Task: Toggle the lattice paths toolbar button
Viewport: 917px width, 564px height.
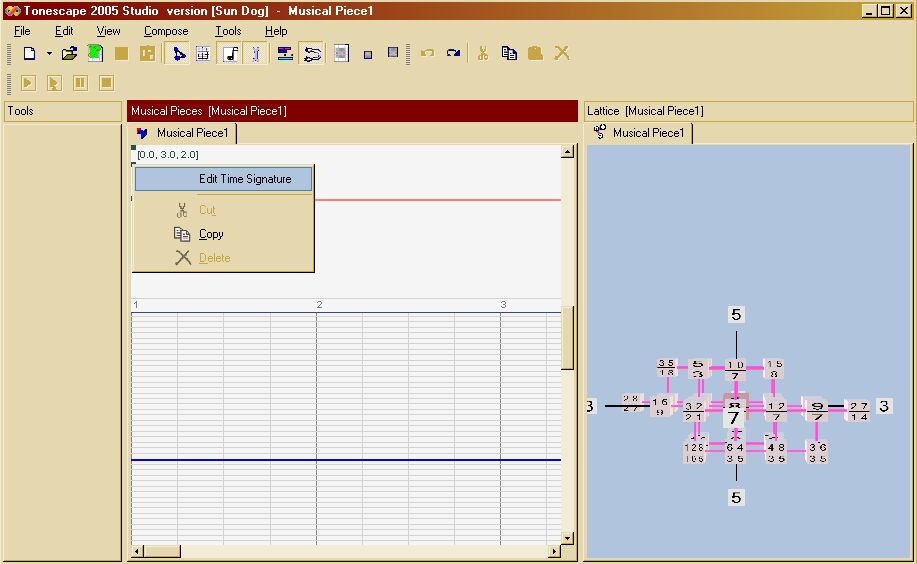Action: 312,54
